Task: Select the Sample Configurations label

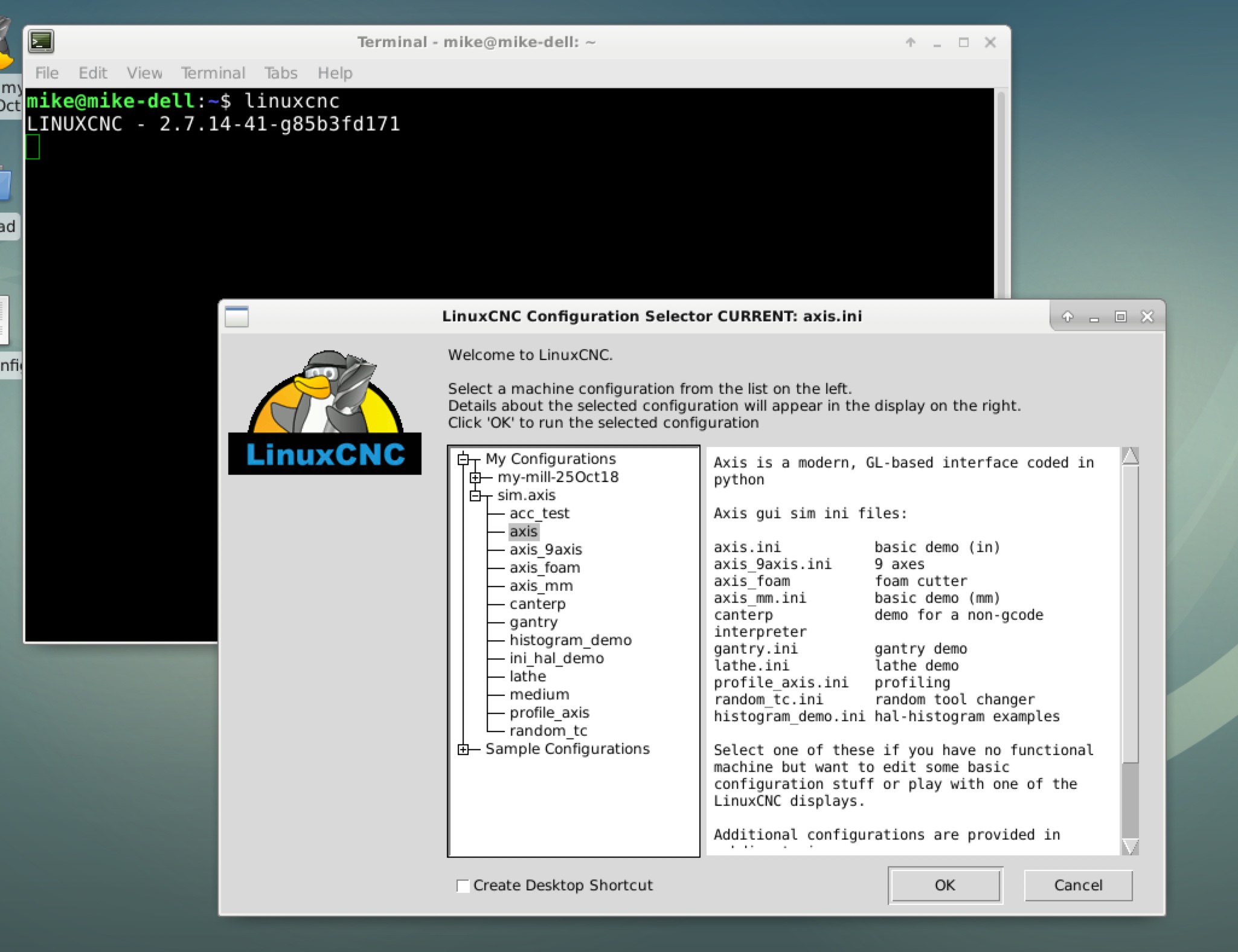Action: tap(568, 749)
